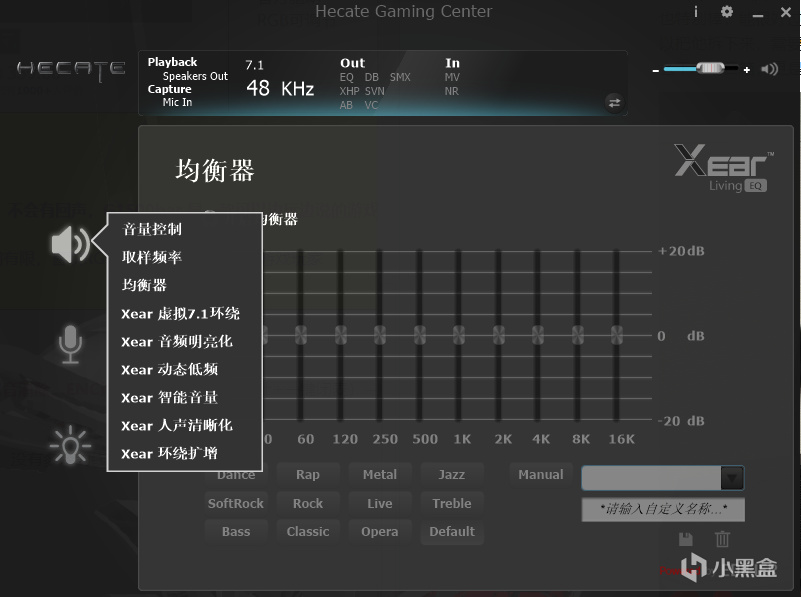Click the master volume slider knob
Viewport: 801px width, 597px height.
(711, 68)
